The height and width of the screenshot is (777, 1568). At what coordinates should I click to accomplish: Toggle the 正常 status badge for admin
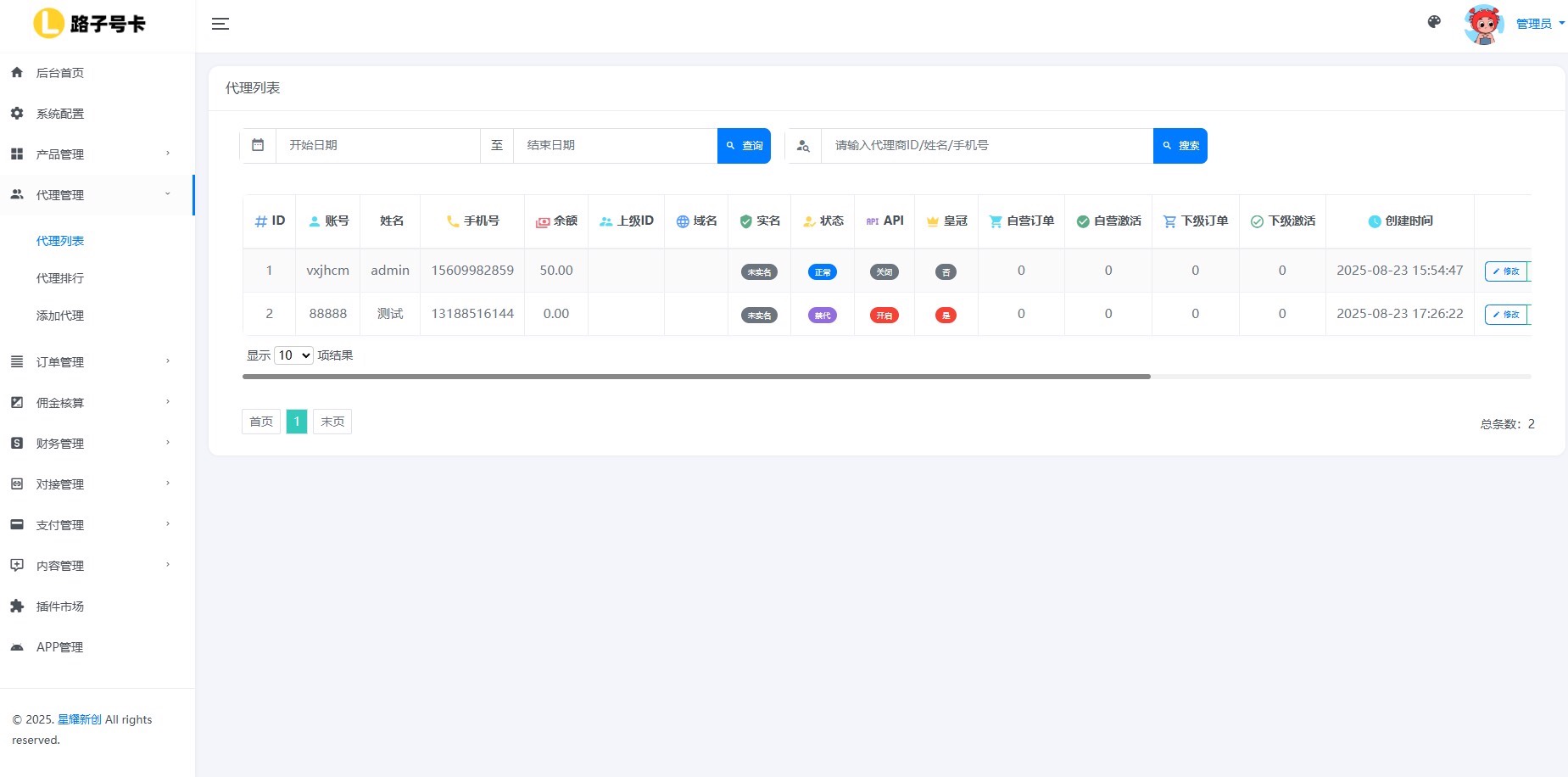coord(822,271)
